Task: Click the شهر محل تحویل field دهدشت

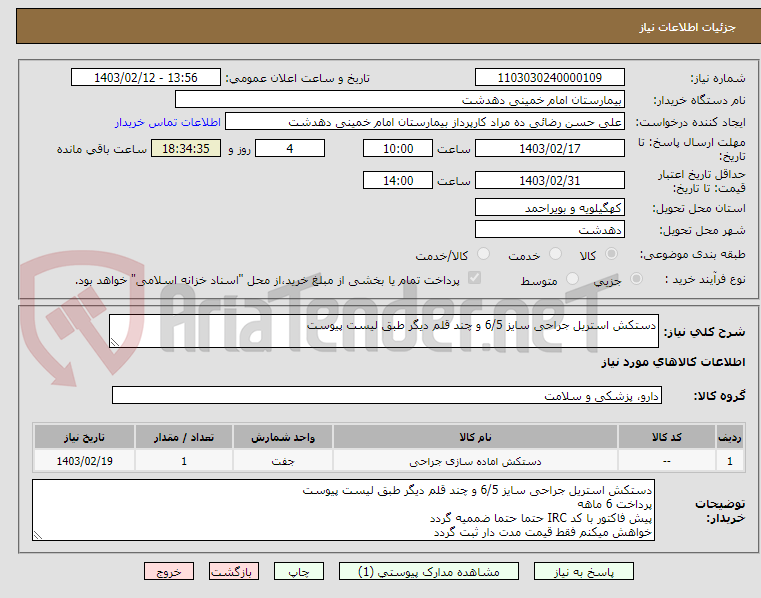Action: (549, 229)
